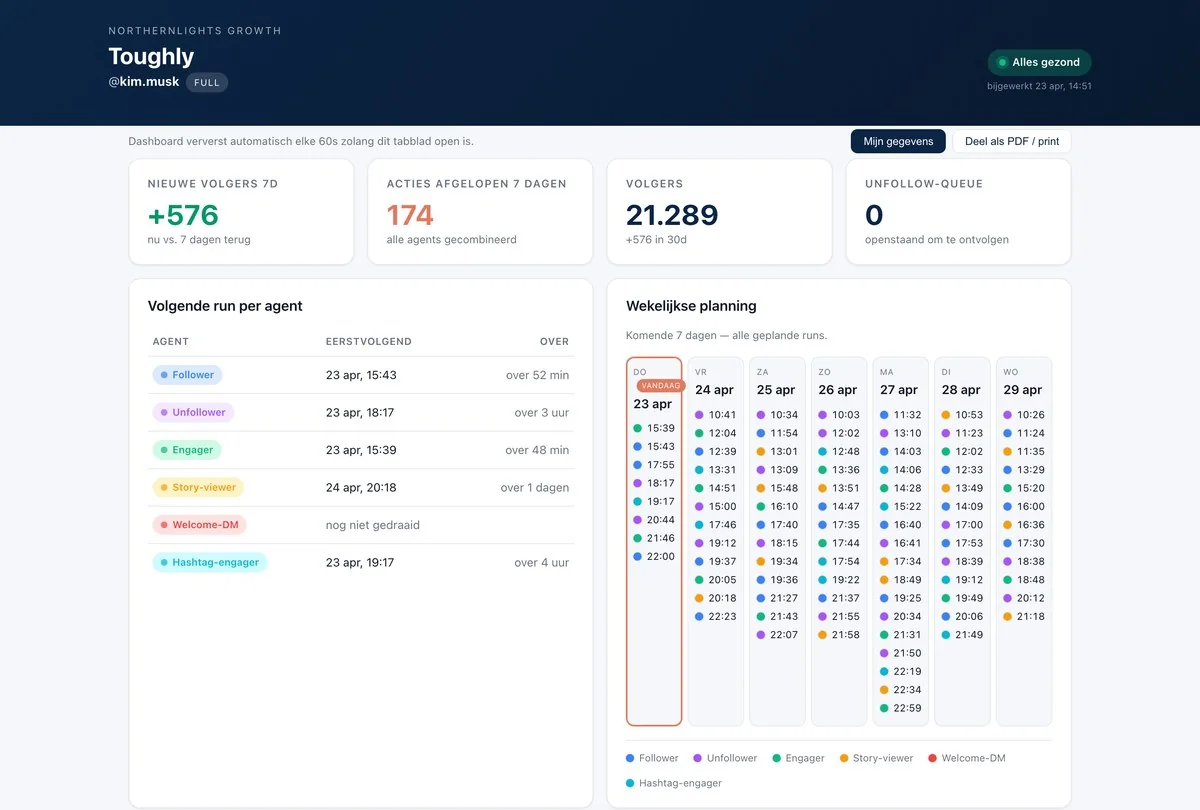This screenshot has height=810, width=1200.
Task: Click the 21:18 run on 29 apr
Action: (x=1026, y=616)
